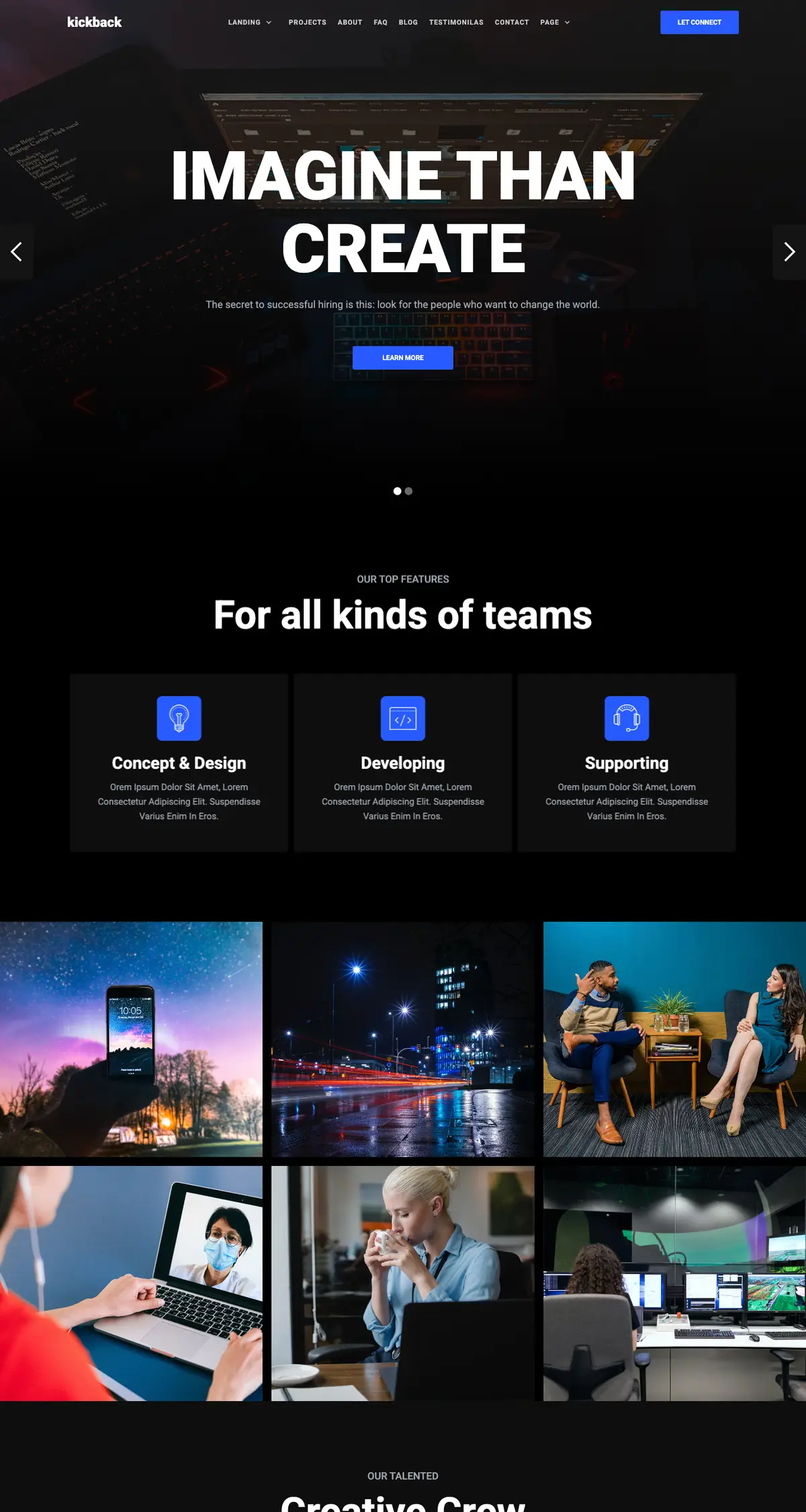Click the IMAGINE THAN CREATE headline
The width and height of the screenshot is (806, 1512).
(x=403, y=212)
